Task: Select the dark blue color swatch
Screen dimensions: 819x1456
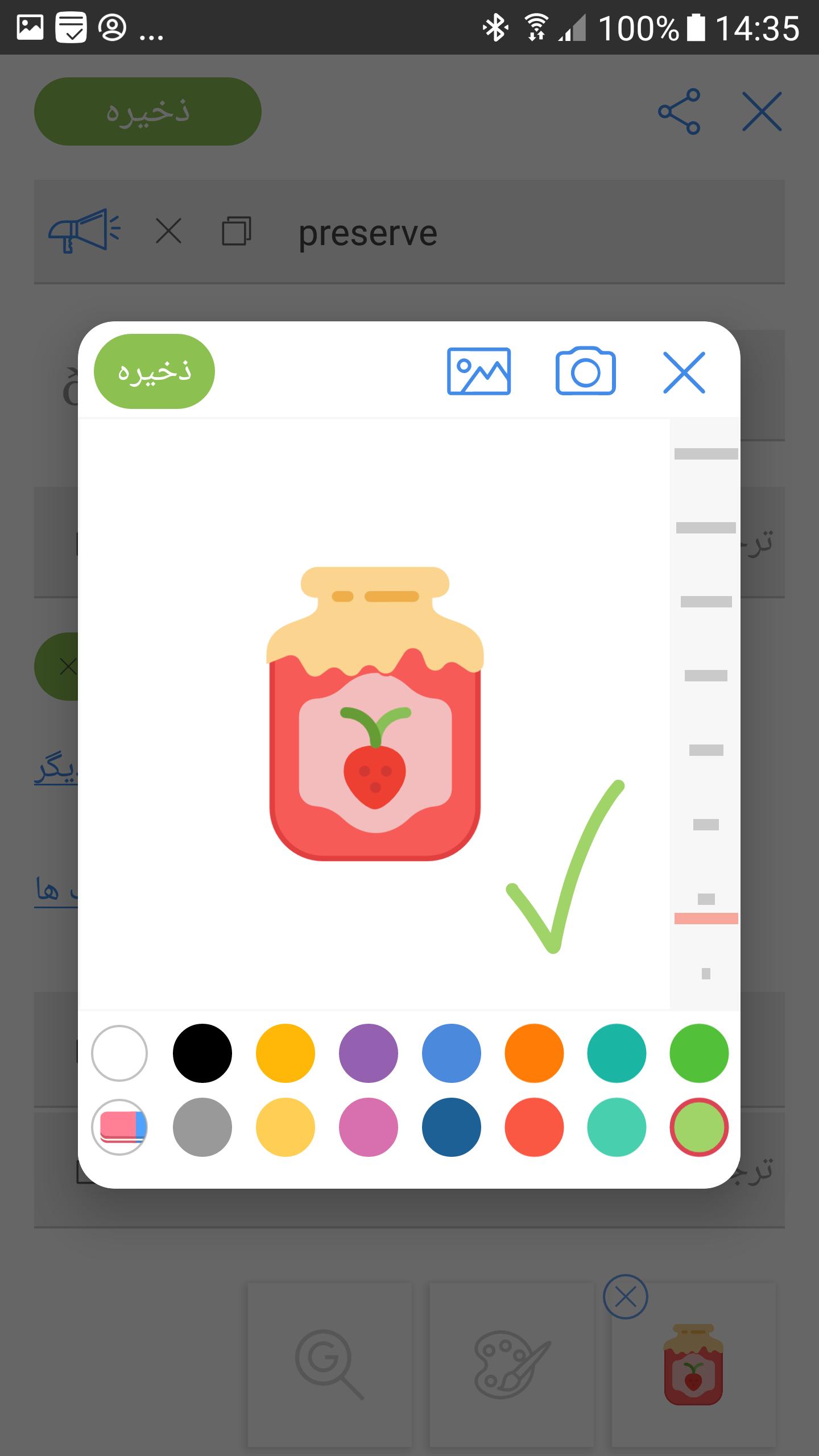Action: [452, 1127]
